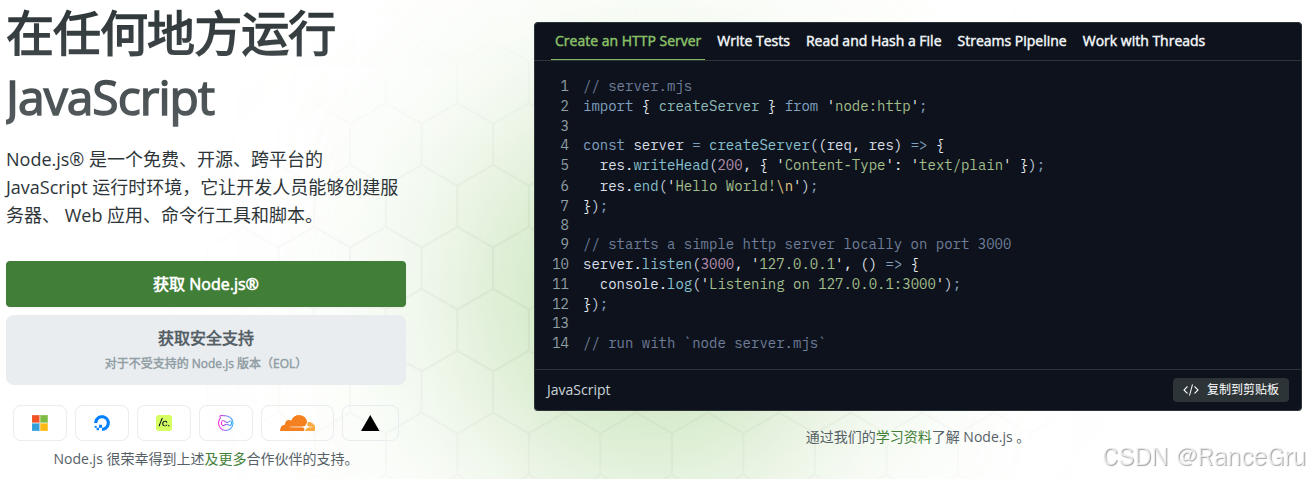This screenshot has height=479, width=1310.
Task: Switch to the Write Tests tab
Action: click(753, 41)
